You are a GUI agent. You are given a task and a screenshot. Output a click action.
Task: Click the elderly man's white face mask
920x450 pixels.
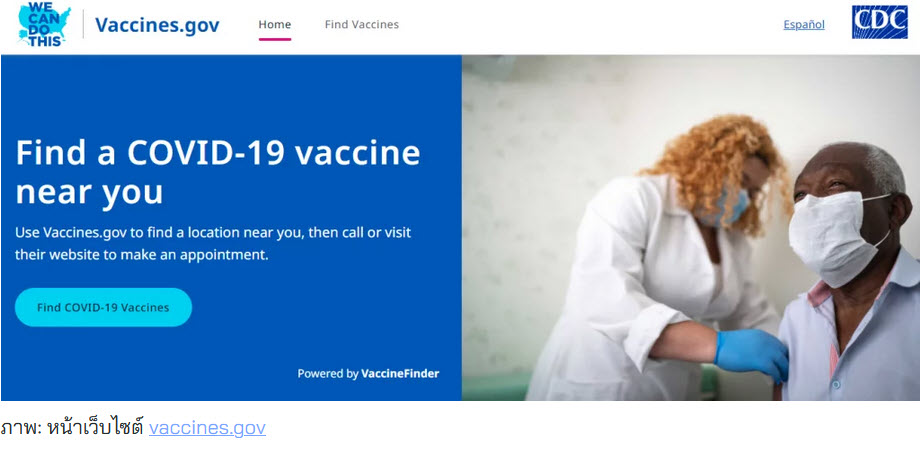(833, 236)
